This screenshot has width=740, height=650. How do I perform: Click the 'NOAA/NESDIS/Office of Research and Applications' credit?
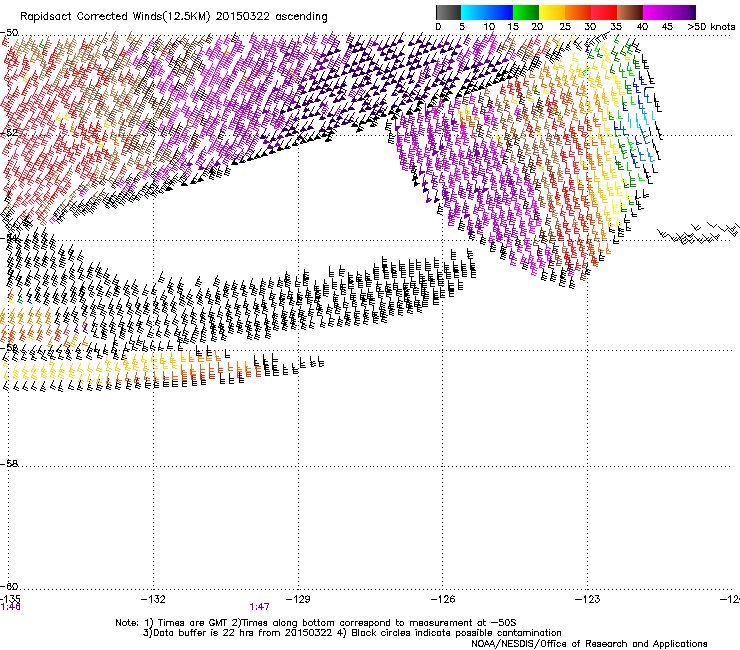[589, 644]
